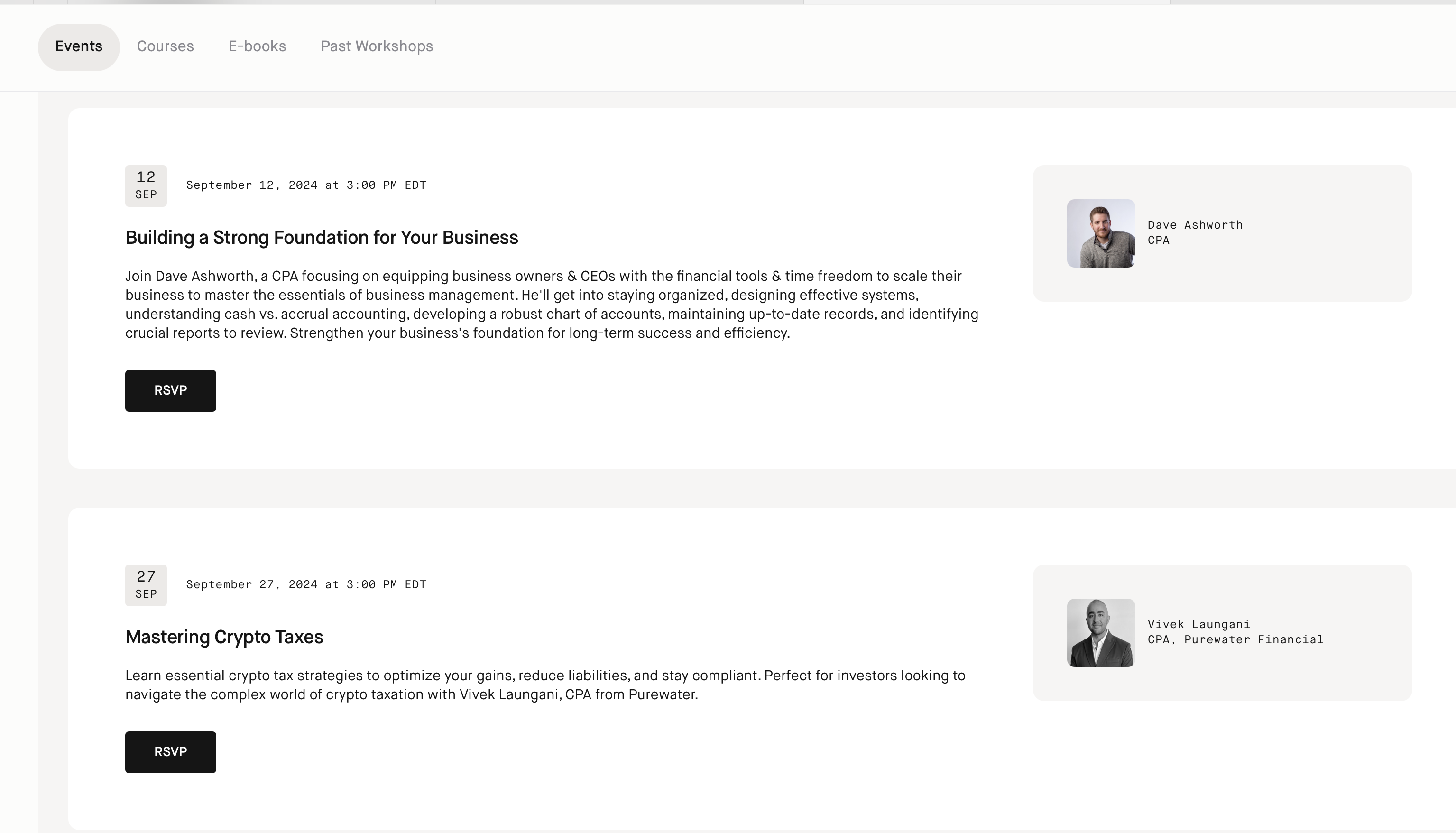Go to the Past Workshops tab
The width and height of the screenshot is (1456, 833).
[376, 46]
